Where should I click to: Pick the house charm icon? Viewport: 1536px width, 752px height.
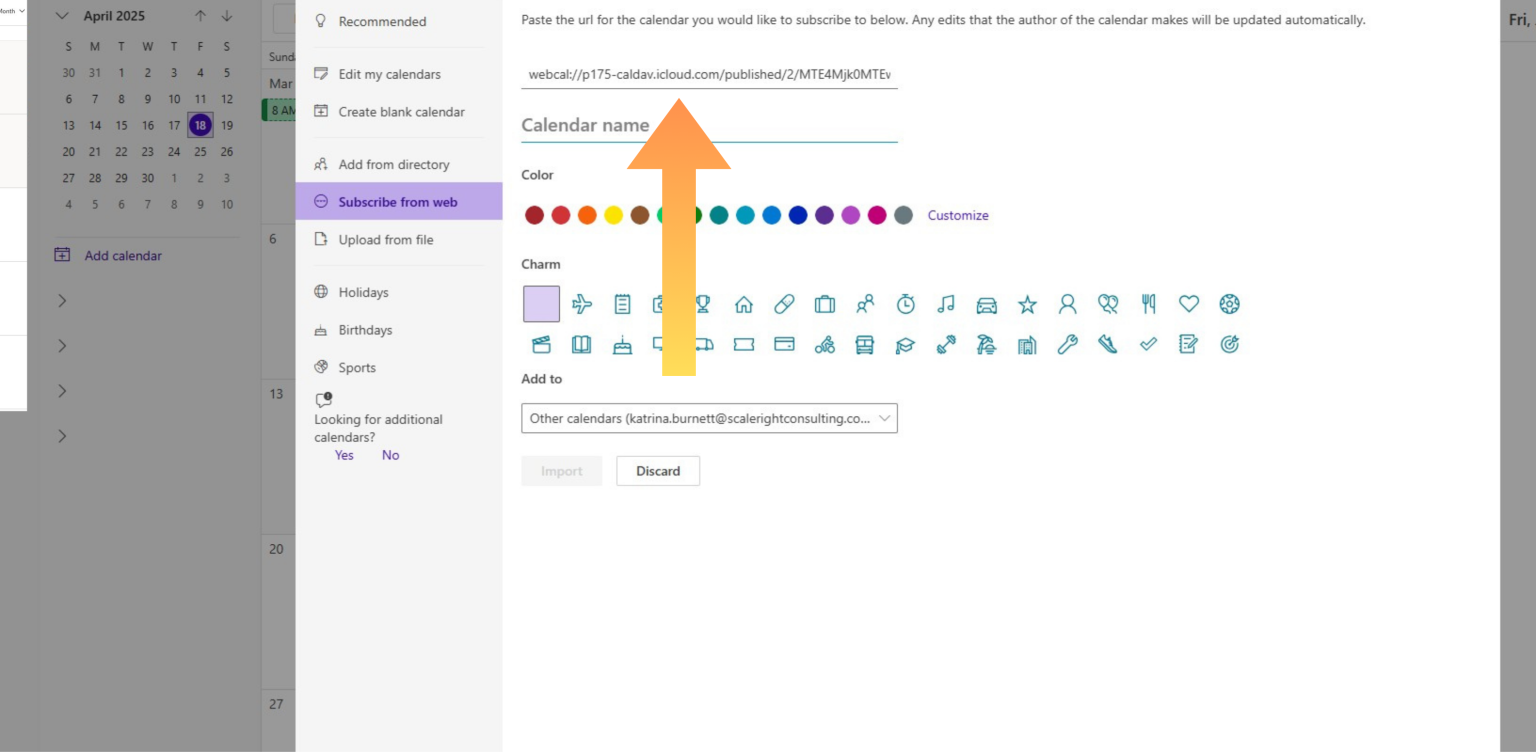pos(744,304)
